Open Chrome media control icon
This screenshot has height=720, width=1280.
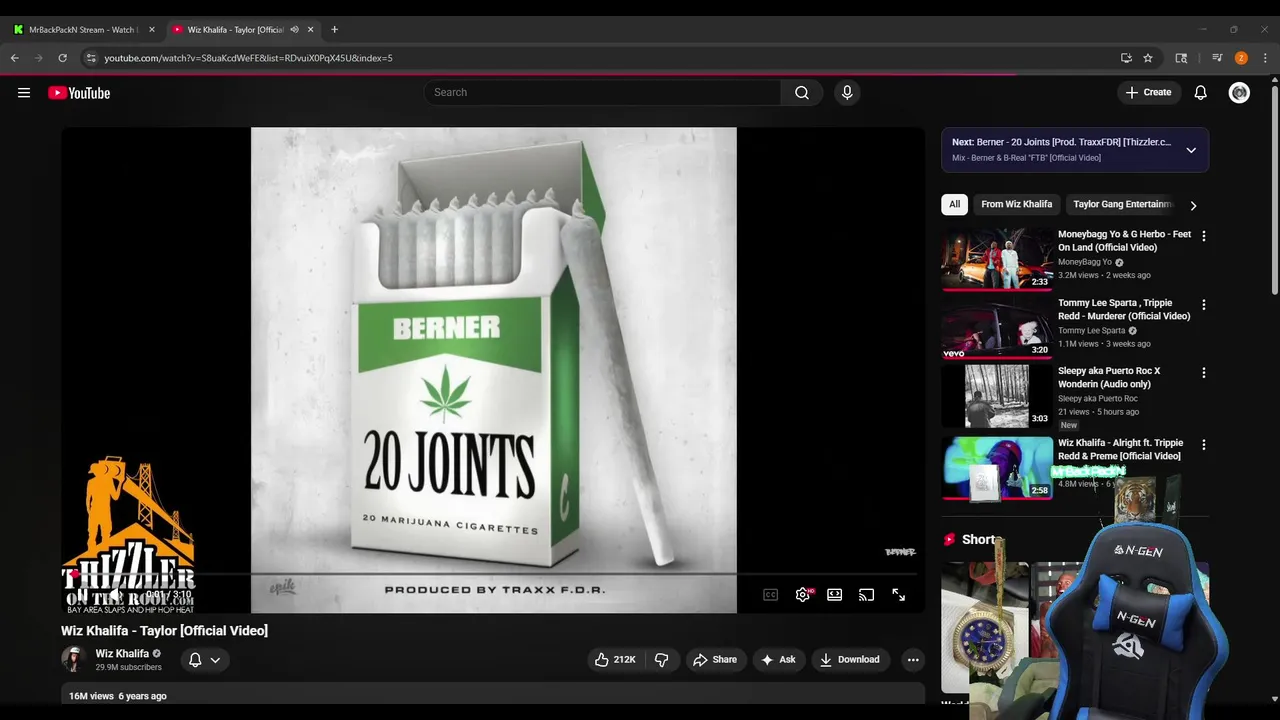[x=1217, y=58]
